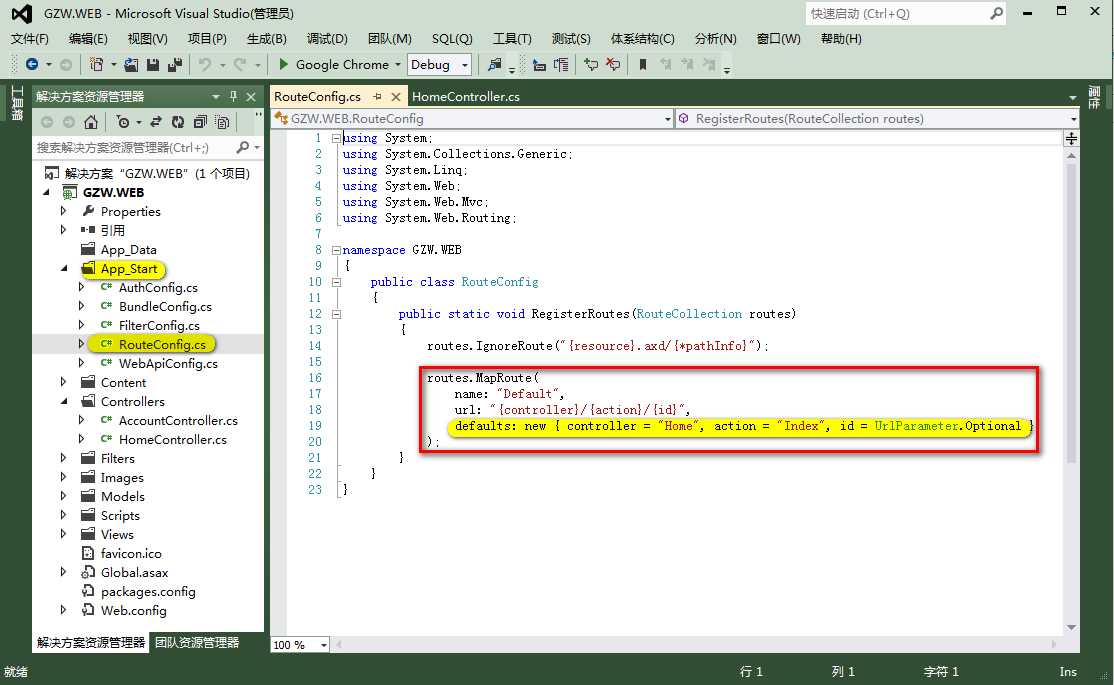Collapse the method outline at line 12
Image resolution: width=1114 pixels, height=685 pixels.
click(x=337, y=314)
